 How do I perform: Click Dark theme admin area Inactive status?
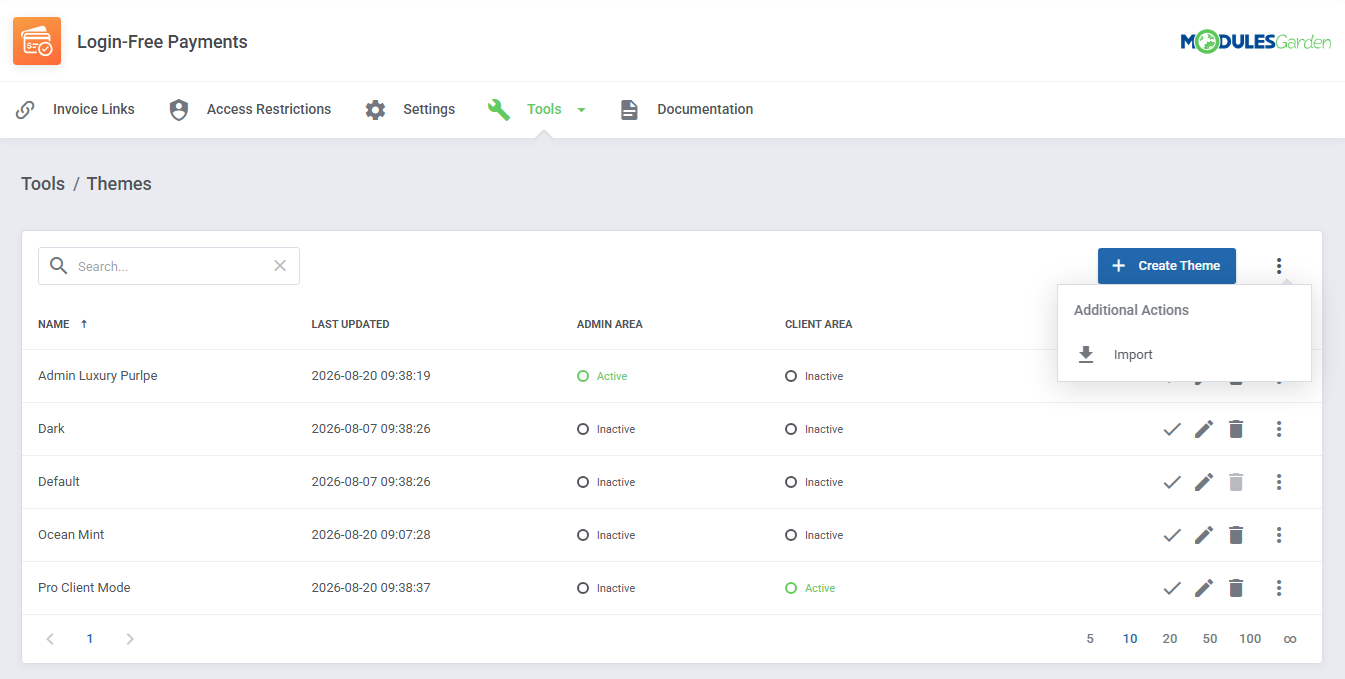pyautogui.click(x=606, y=429)
